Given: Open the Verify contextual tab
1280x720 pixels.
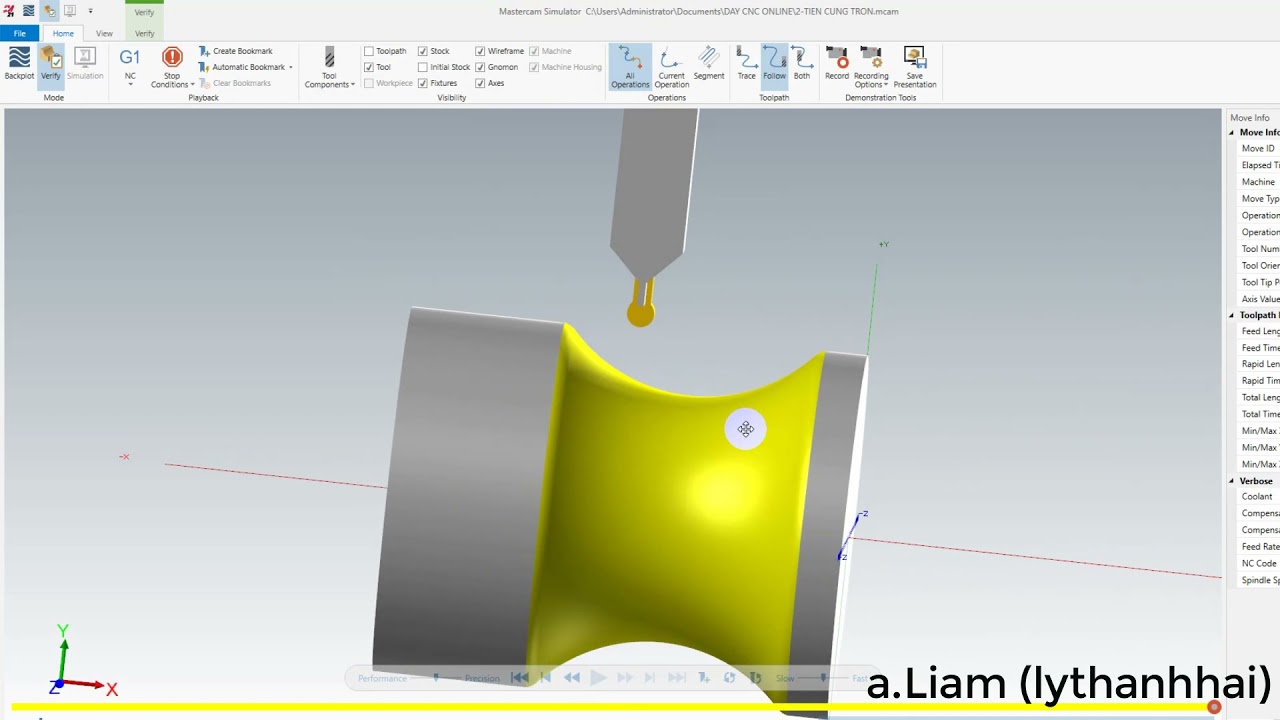Looking at the screenshot, I should pos(145,33).
